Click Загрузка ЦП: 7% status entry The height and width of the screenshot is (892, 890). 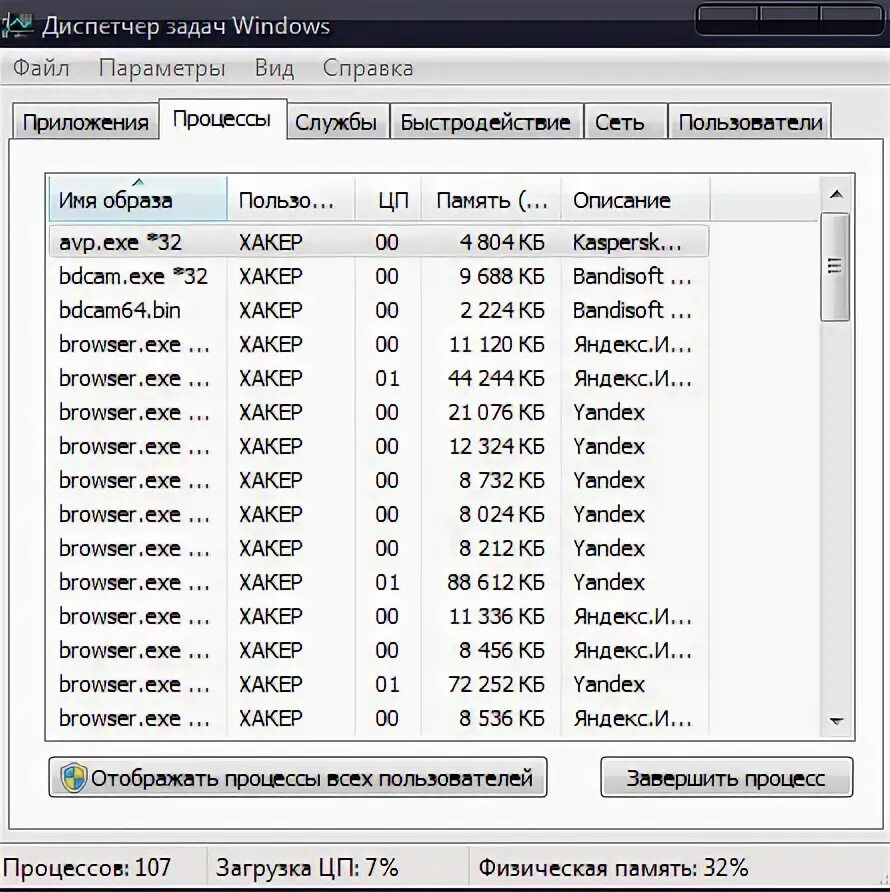pyautogui.click(x=307, y=868)
